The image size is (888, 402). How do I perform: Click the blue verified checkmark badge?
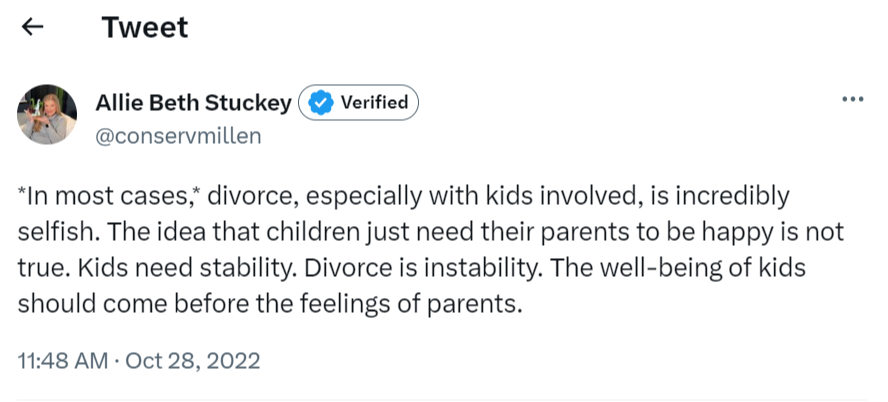(319, 102)
